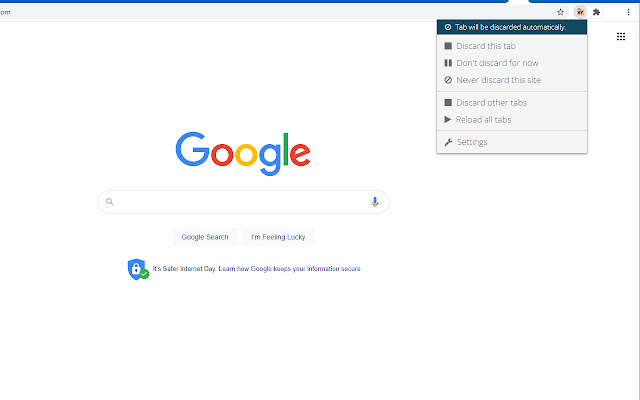The image size is (640, 400).
Task: Click the magnifier icon in search box
Action: coord(109,202)
